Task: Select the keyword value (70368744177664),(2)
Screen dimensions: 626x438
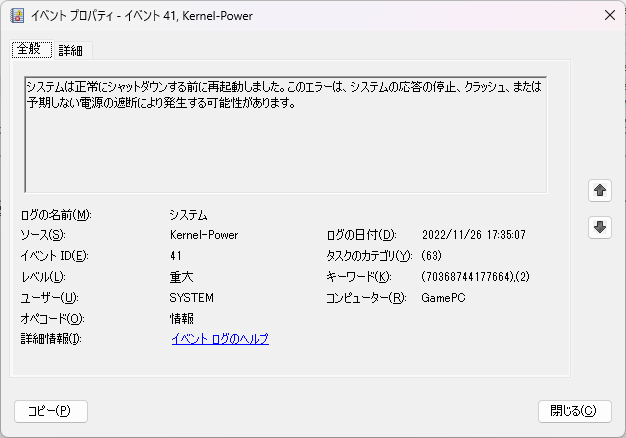Action: pyautogui.click(x=475, y=277)
